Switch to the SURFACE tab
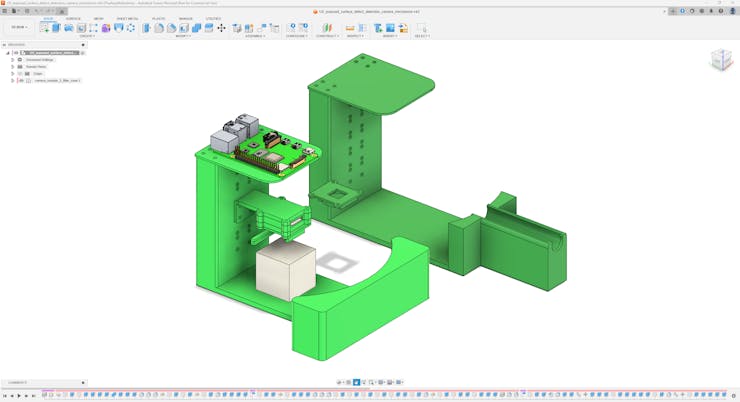 point(73,19)
